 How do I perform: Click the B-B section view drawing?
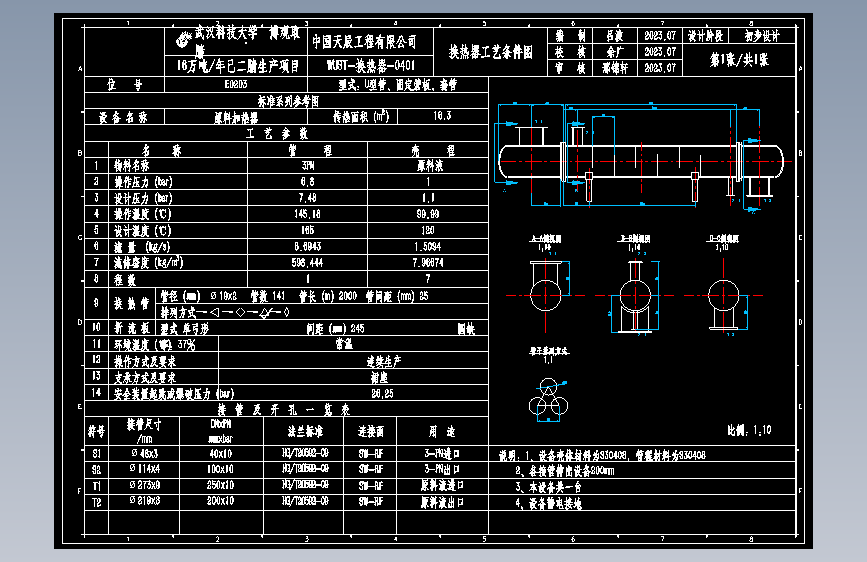tap(635, 296)
